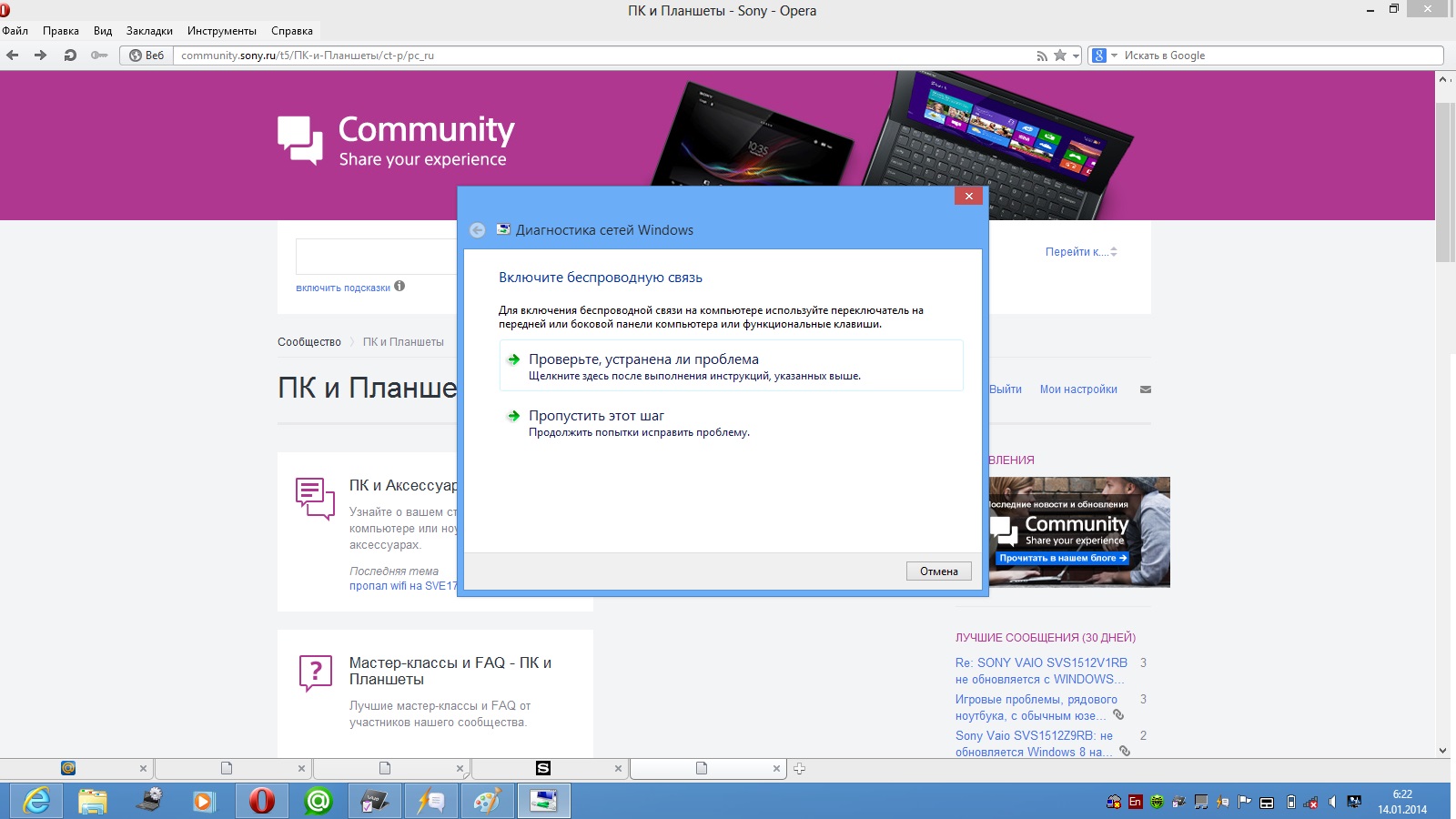
Task: Click 'Прочитать в нашем блоге' button
Action: click(1063, 558)
